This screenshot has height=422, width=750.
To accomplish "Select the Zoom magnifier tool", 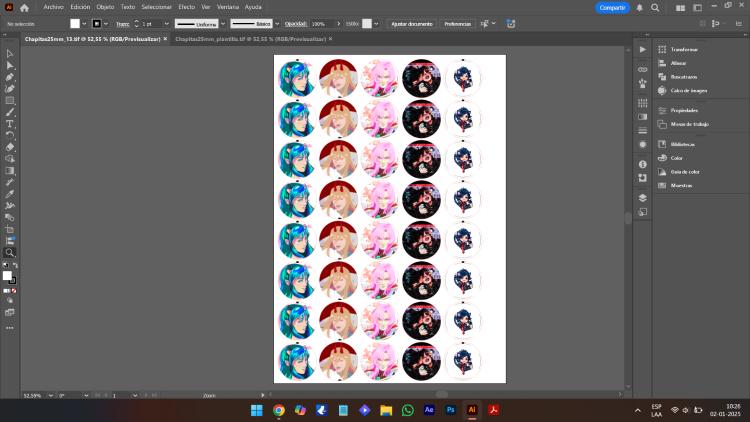I will (x=10, y=252).
